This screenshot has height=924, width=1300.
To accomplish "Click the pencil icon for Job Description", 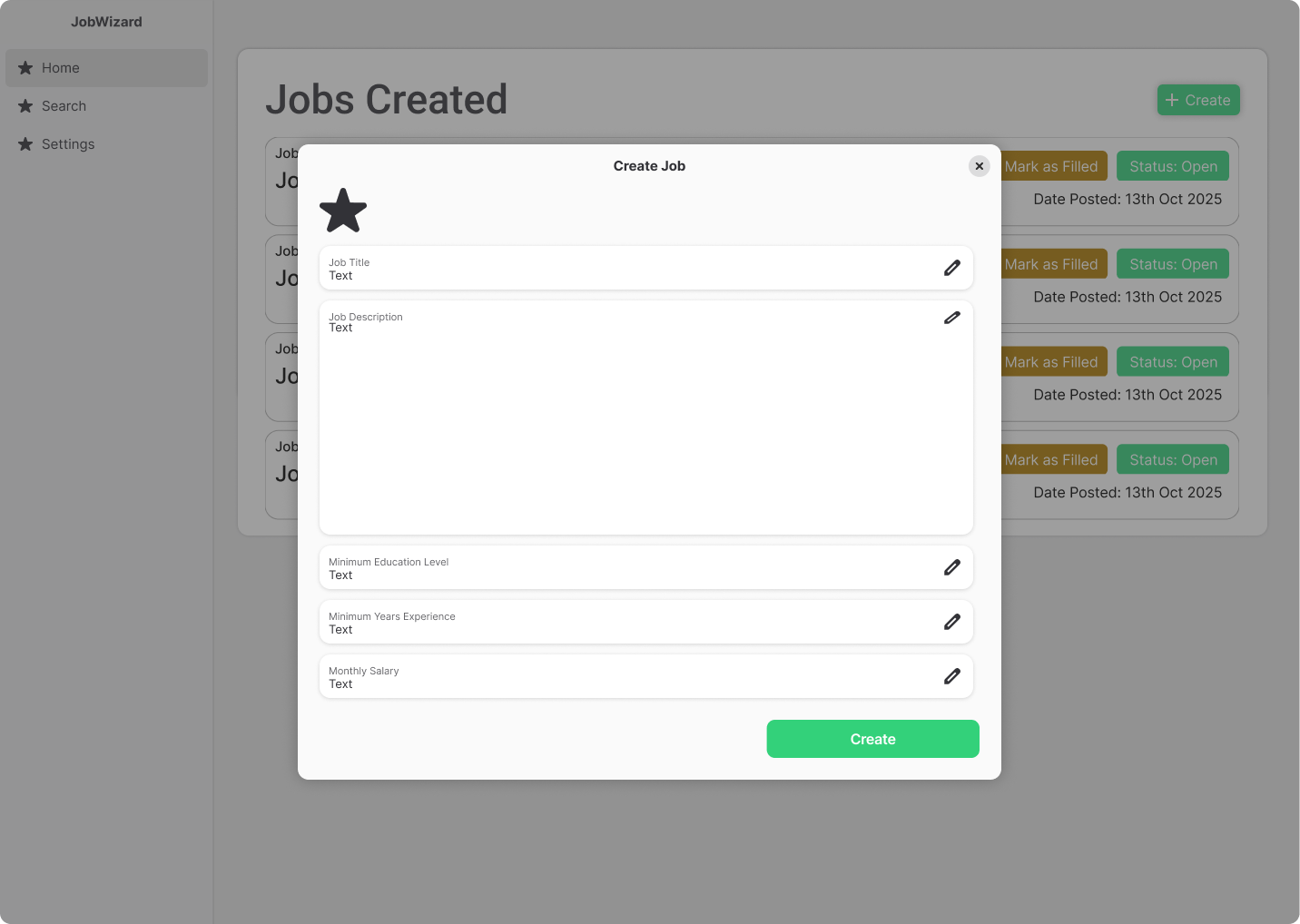I will pos(951,318).
